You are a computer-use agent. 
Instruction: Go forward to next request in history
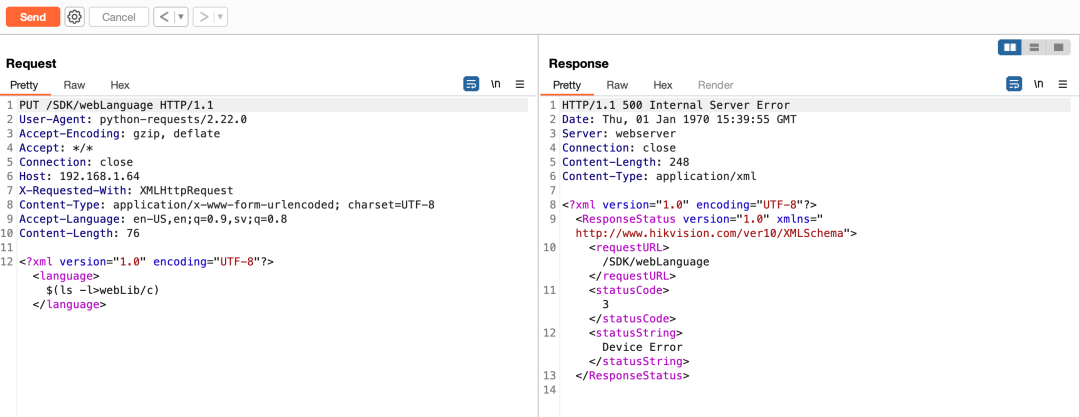tap(204, 17)
